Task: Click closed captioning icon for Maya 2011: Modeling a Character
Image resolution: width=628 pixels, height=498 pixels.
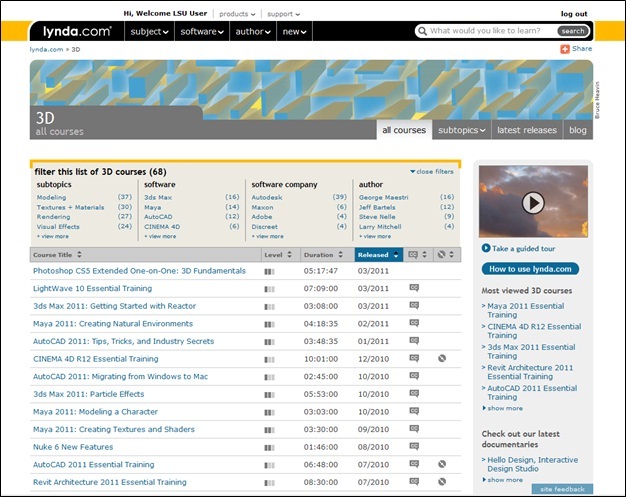Action: [x=414, y=411]
